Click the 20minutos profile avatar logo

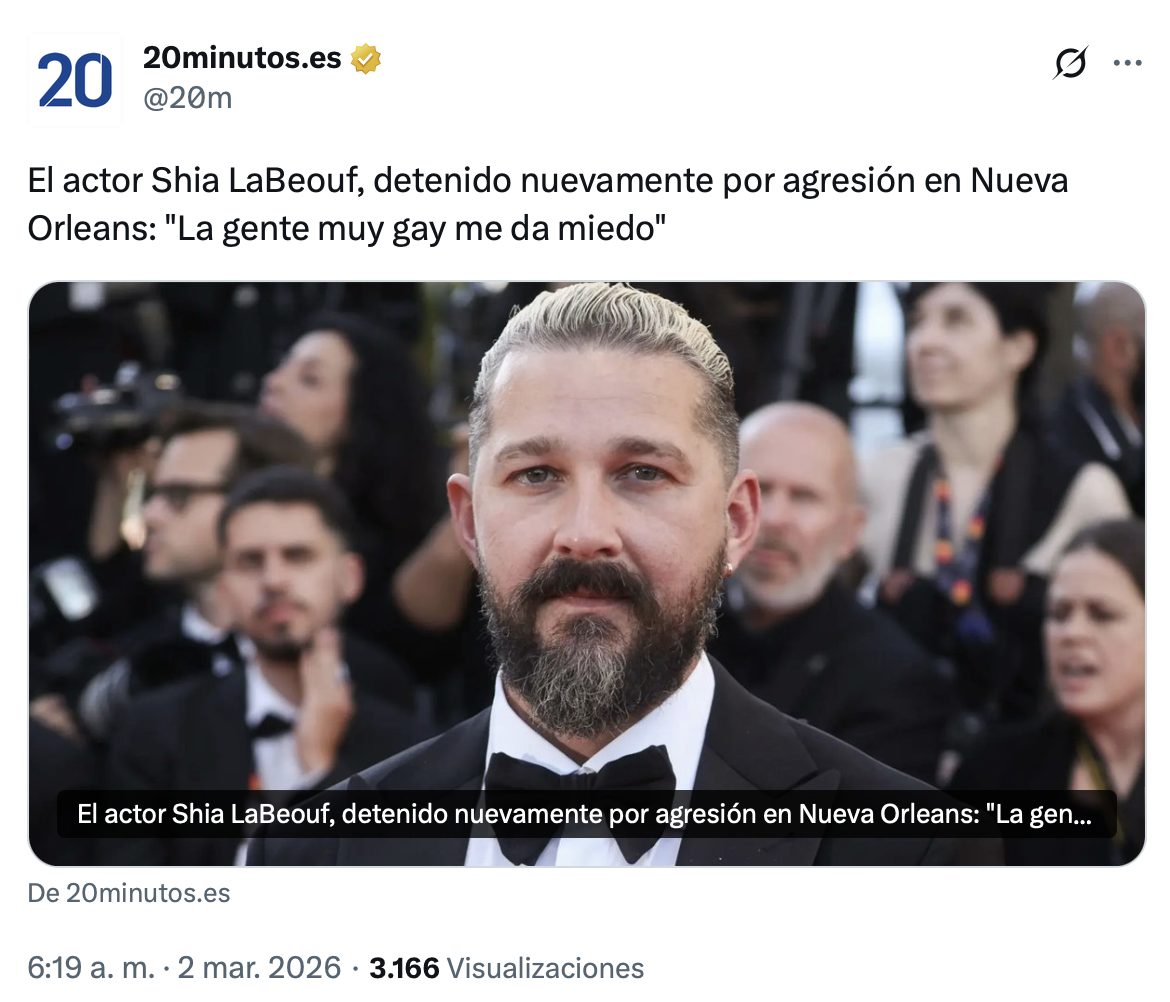pyautogui.click(x=75, y=80)
